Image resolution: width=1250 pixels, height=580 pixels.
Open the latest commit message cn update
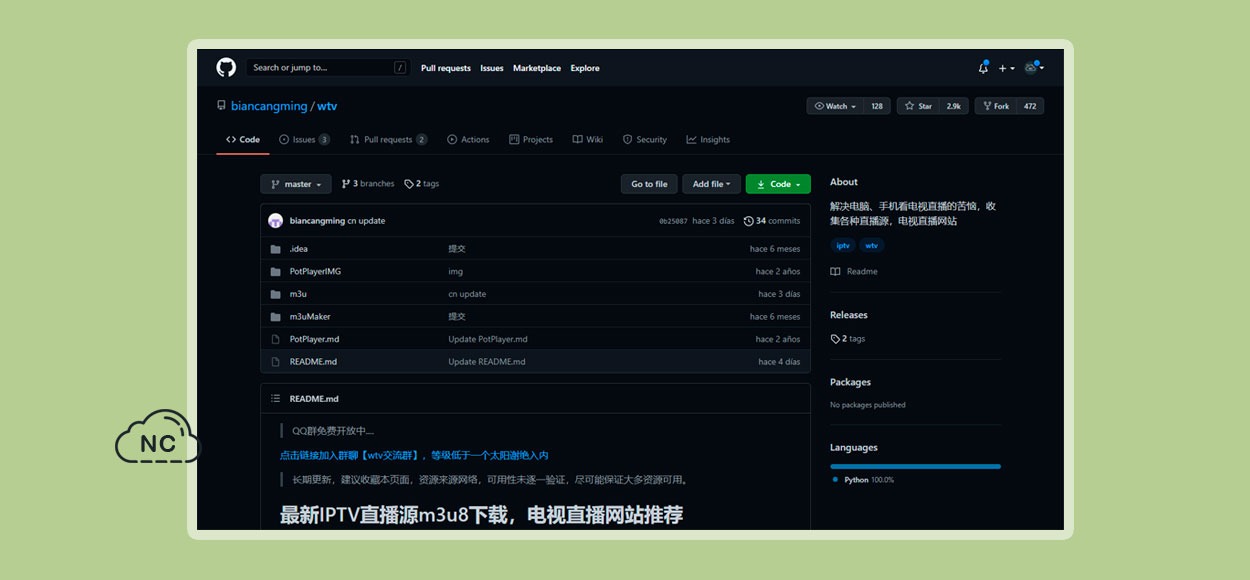tap(366, 221)
